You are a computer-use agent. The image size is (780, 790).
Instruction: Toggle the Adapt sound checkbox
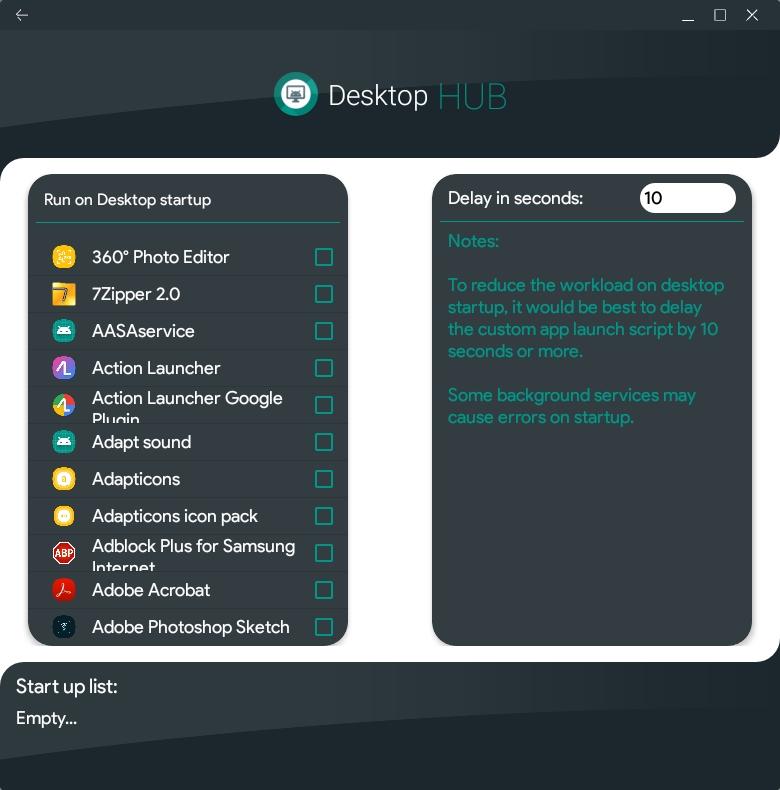tap(323, 442)
